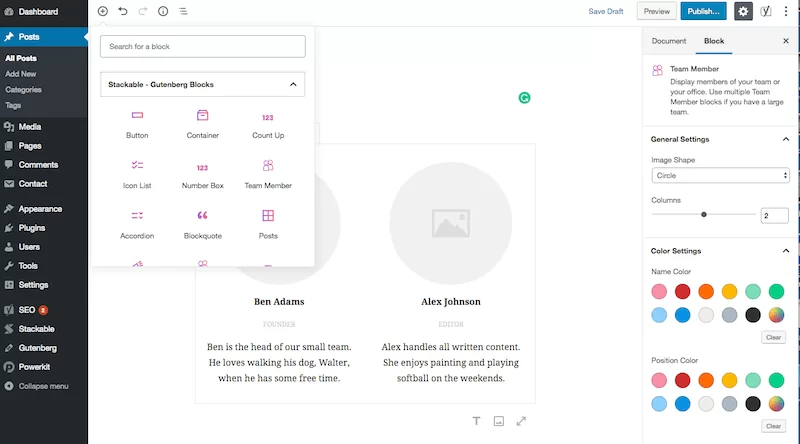Open the Image Shape dropdown
Viewport: 800px width, 444px height.
click(720, 176)
